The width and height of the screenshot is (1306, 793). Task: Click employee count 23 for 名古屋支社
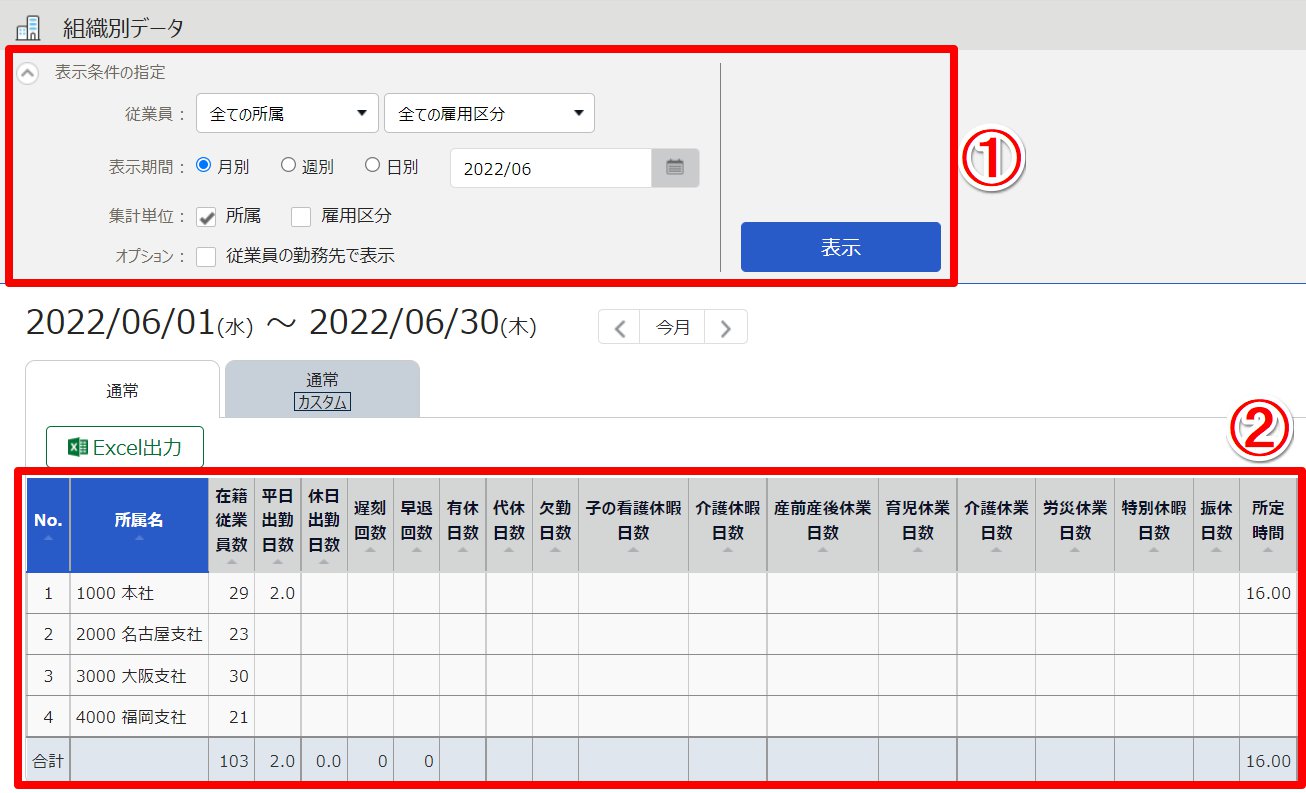coord(239,634)
